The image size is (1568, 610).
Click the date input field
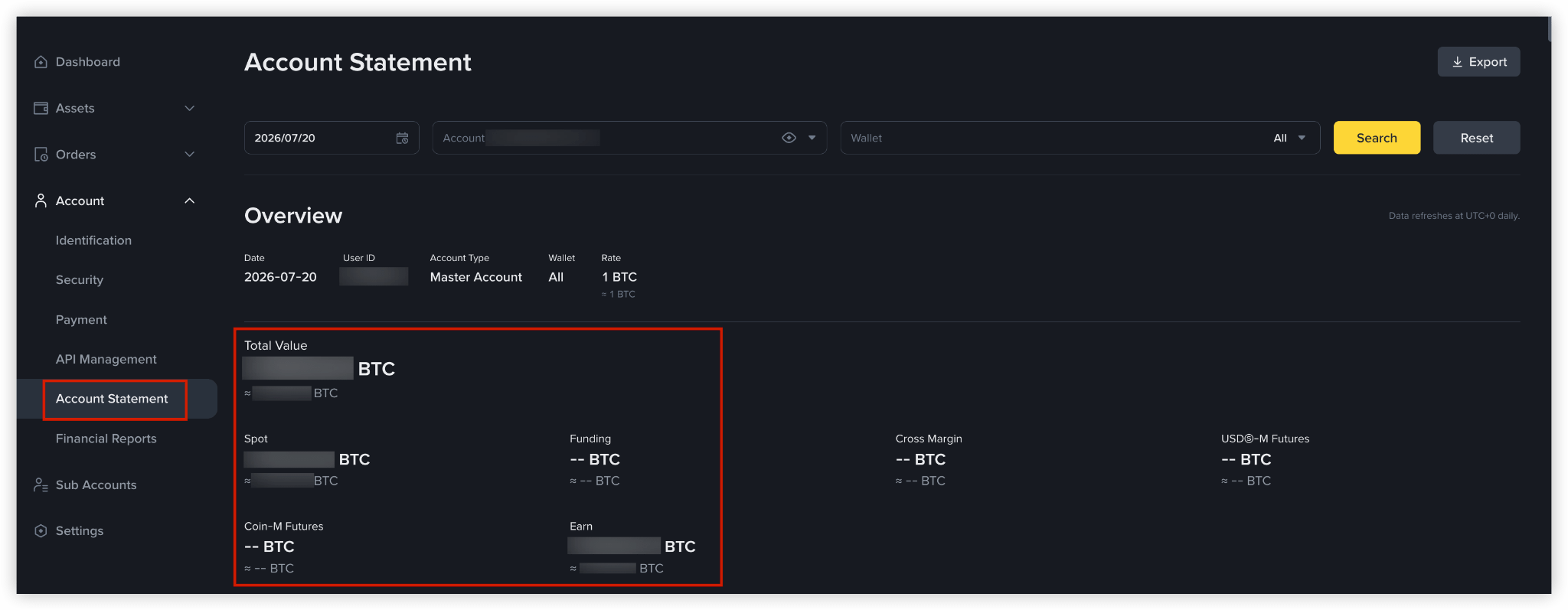tap(332, 138)
